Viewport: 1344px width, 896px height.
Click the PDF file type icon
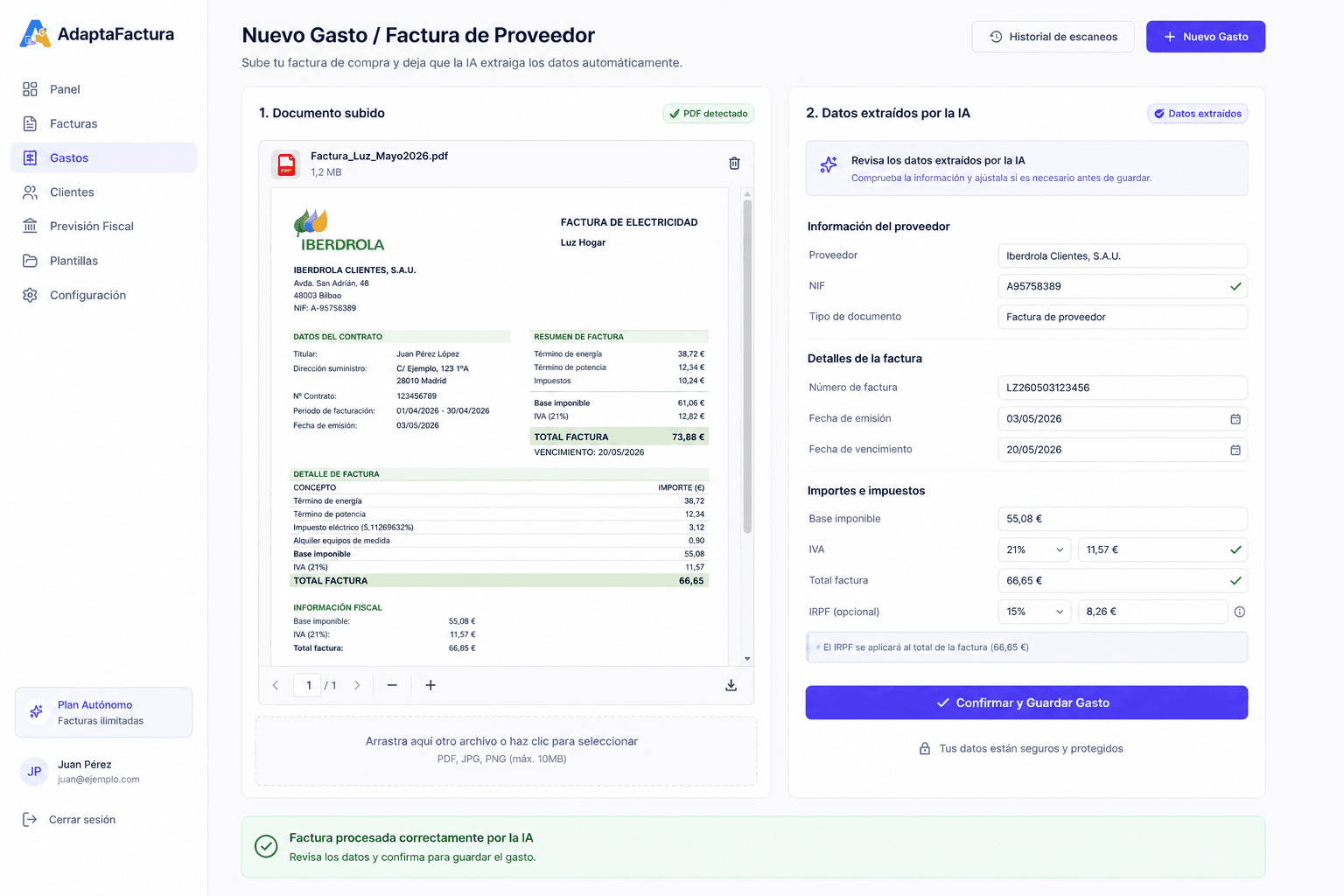(x=286, y=164)
